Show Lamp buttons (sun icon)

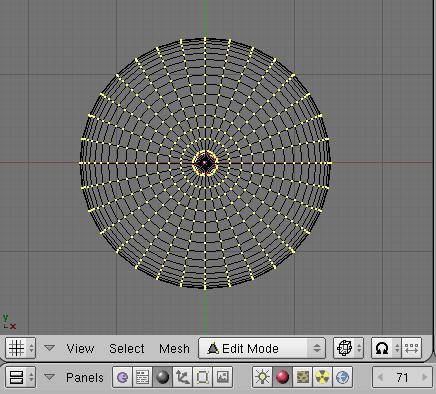pyautogui.click(x=262, y=377)
